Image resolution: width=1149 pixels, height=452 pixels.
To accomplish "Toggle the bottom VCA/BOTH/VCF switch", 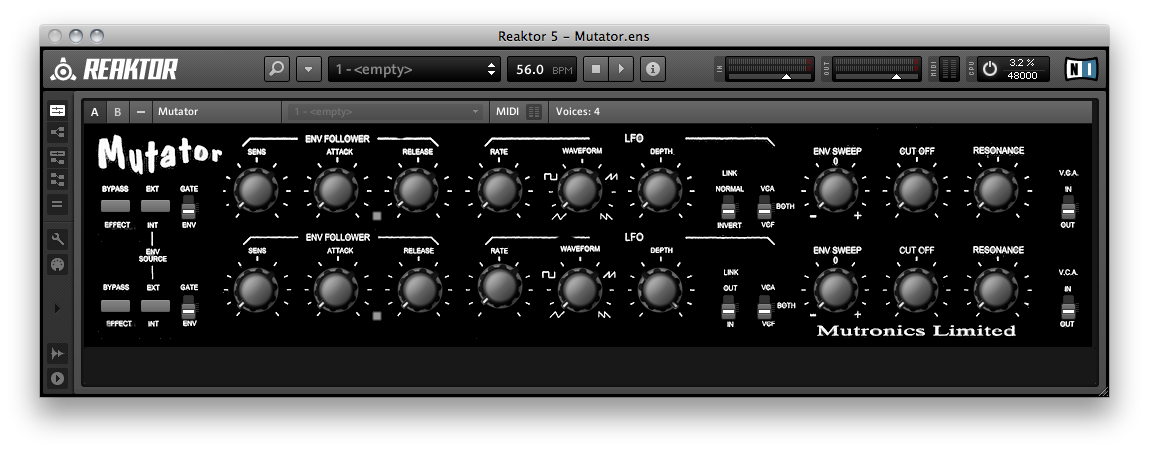I will point(765,306).
